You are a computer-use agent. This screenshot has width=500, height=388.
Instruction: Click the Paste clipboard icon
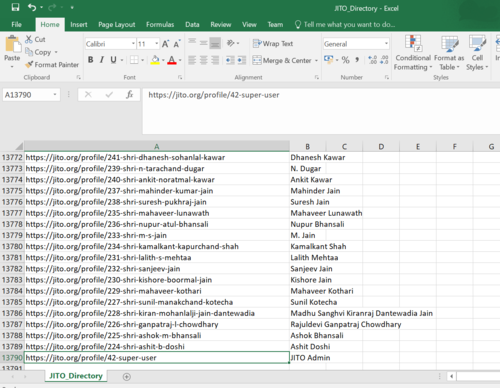13,44
